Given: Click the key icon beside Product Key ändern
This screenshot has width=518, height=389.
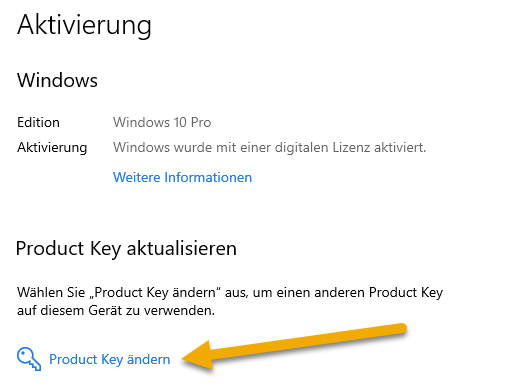Looking at the screenshot, I should 29,359.
